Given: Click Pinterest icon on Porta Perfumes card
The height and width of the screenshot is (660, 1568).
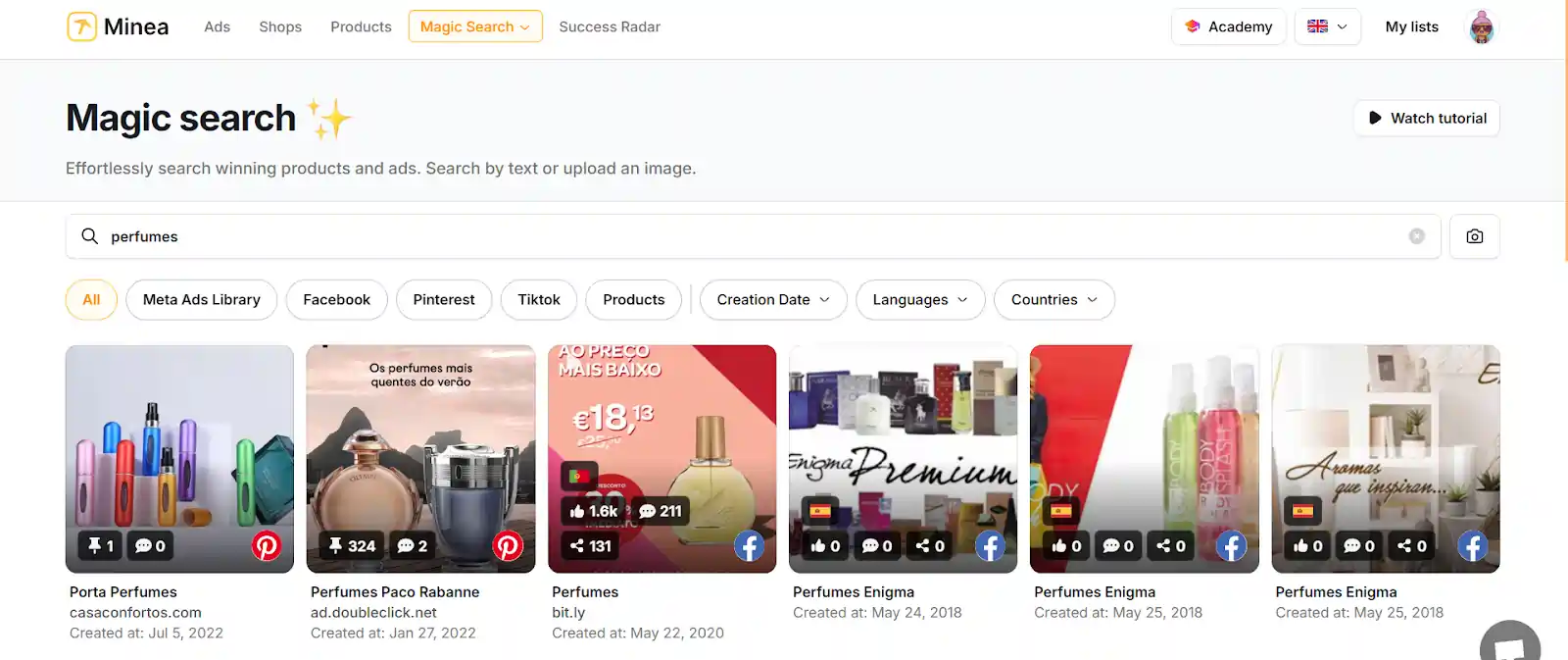Looking at the screenshot, I should point(267,545).
